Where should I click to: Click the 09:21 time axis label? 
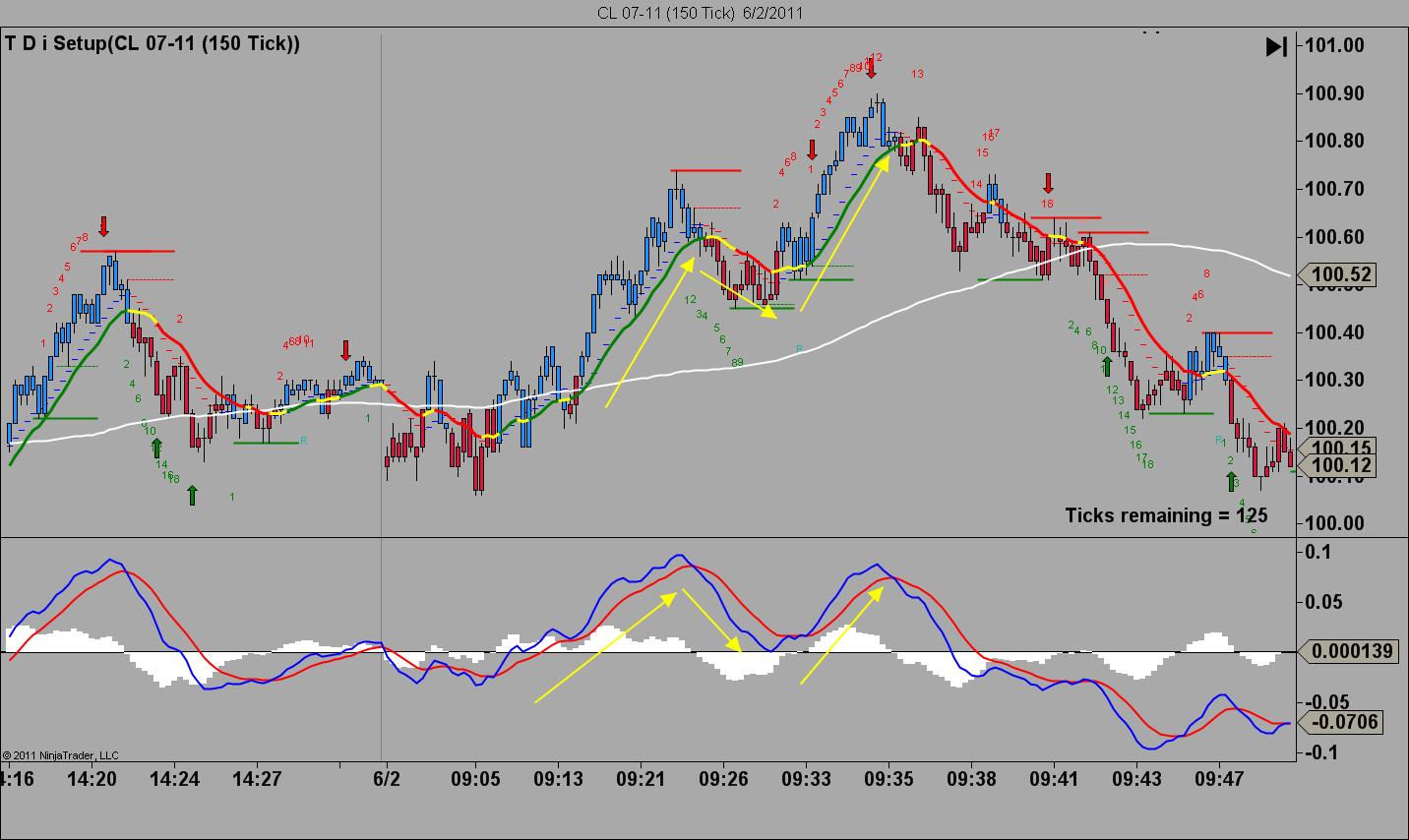[640, 779]
